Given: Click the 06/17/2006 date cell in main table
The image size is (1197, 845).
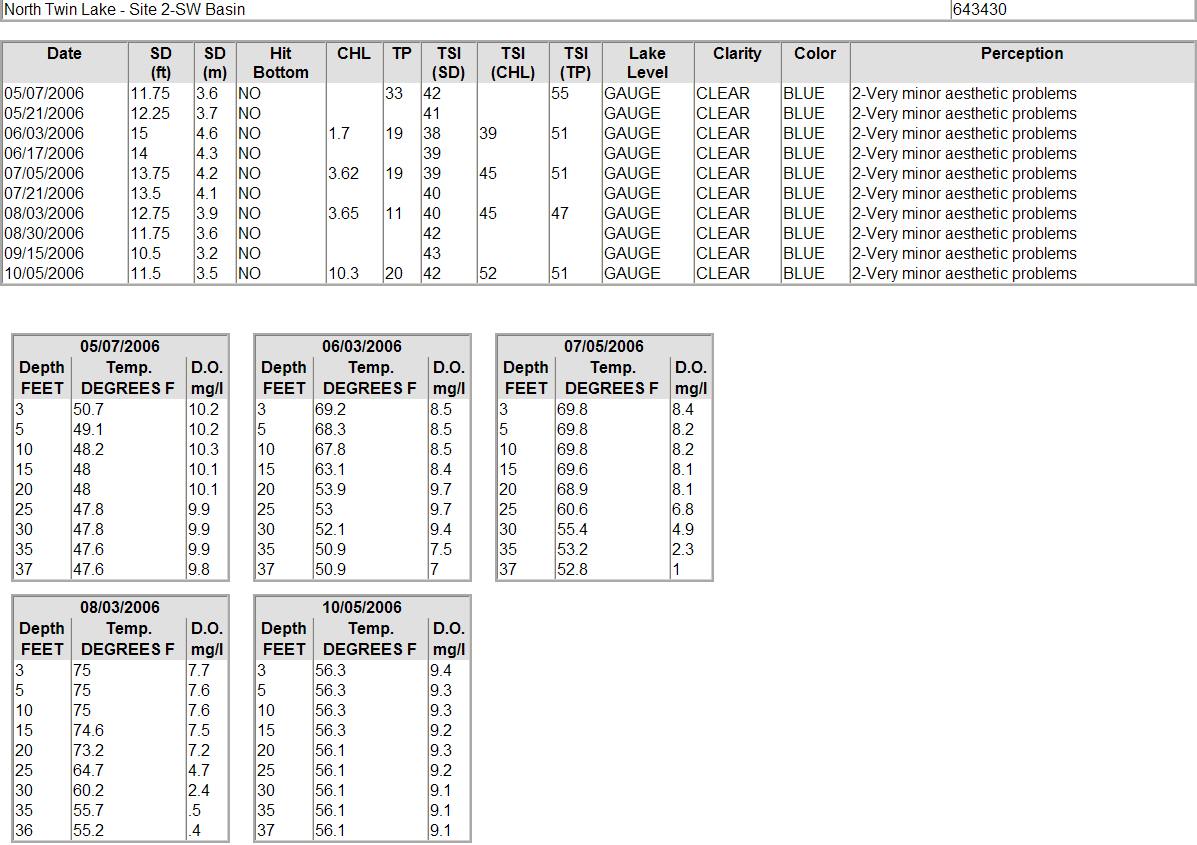Looking at the screenshot, I should pos(45,153).
